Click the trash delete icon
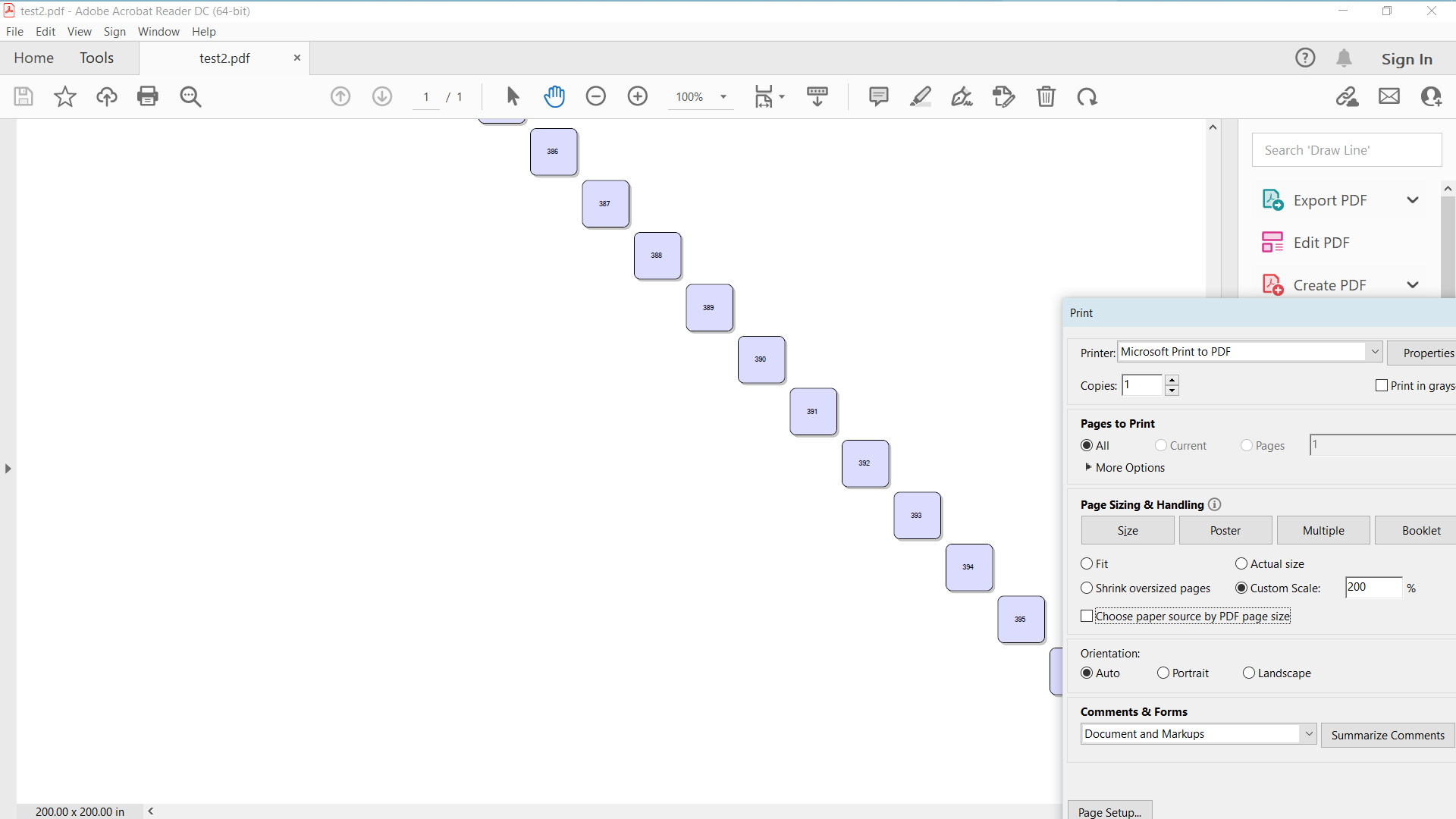Screen dimensions: 1456x819 click(x=1046, y=96)
